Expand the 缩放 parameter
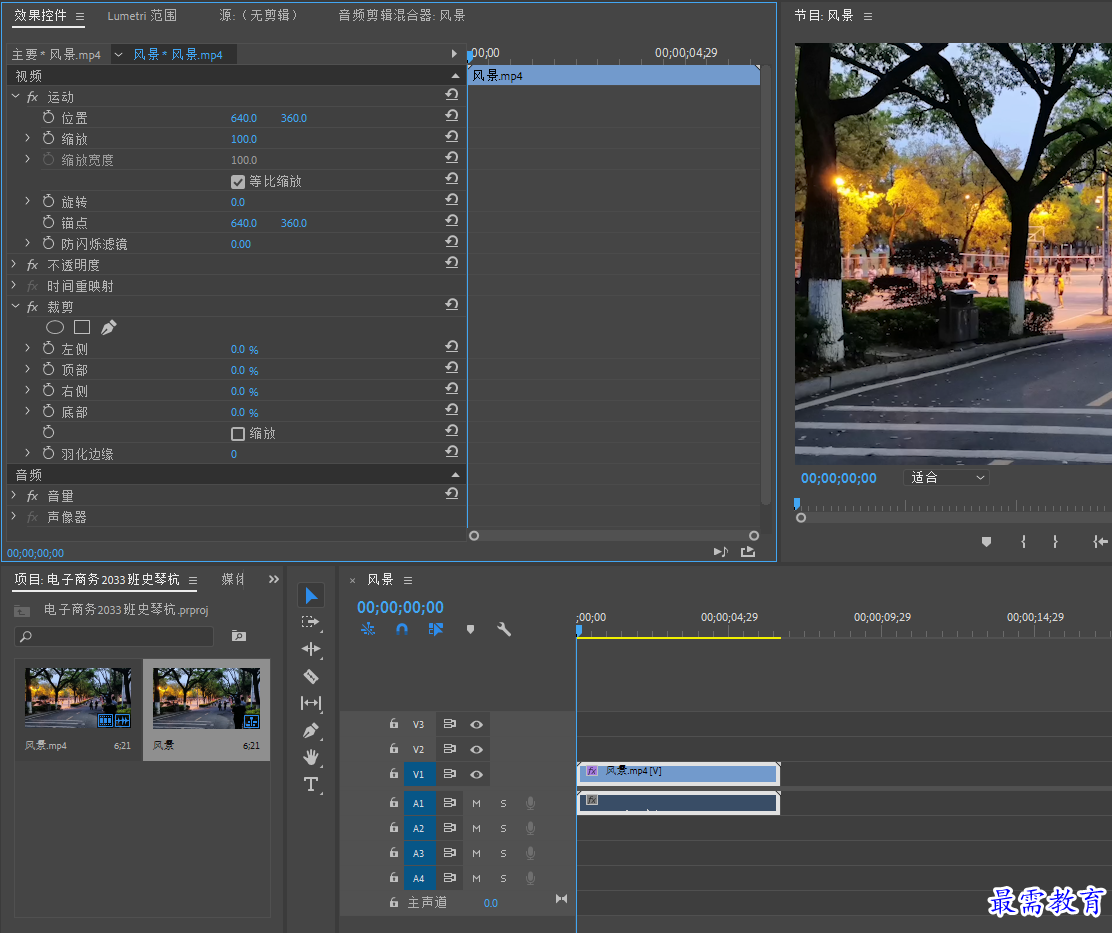This screenshot has width=1112, height=933. pos(28,138)
